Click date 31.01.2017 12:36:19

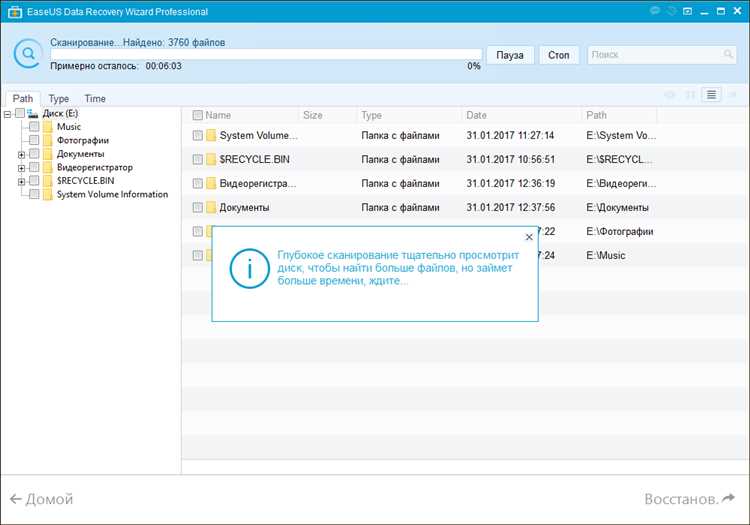(511, 183)
